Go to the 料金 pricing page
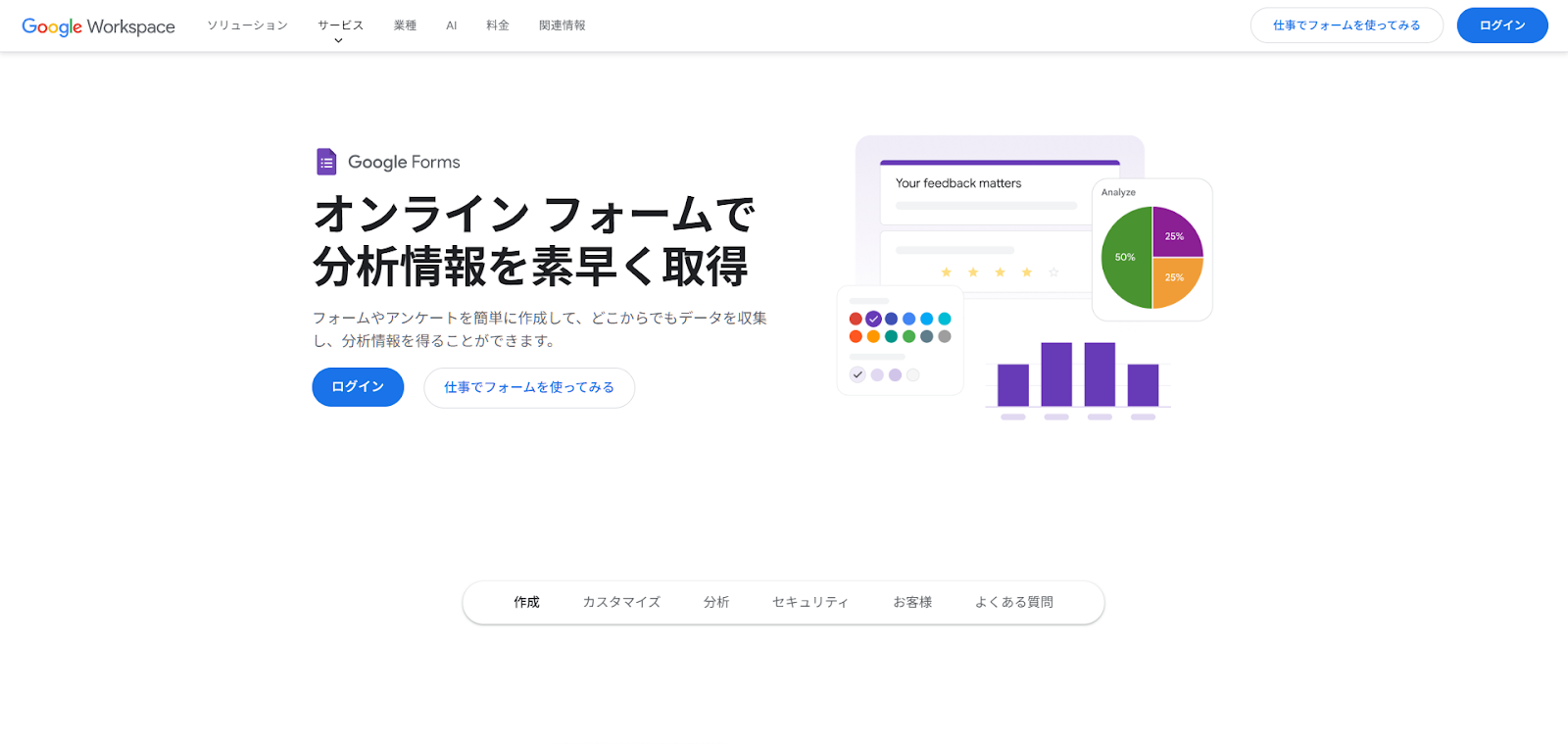Image resolution: width=1568 pixels, height=744 pixels. point(498,25)
